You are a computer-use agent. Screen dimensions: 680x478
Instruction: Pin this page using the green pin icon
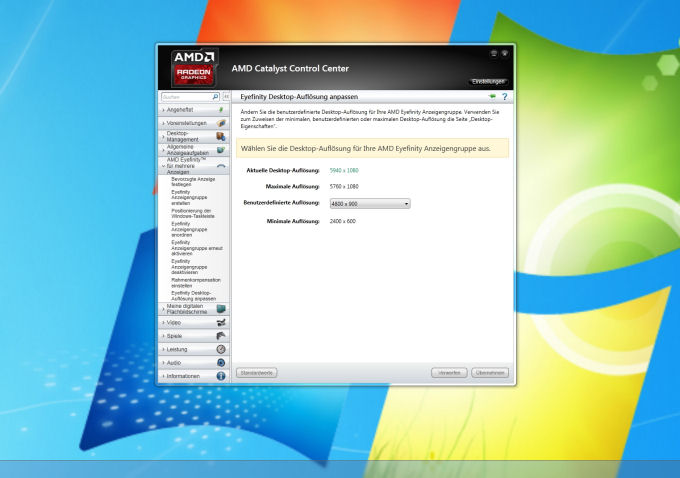492,96
